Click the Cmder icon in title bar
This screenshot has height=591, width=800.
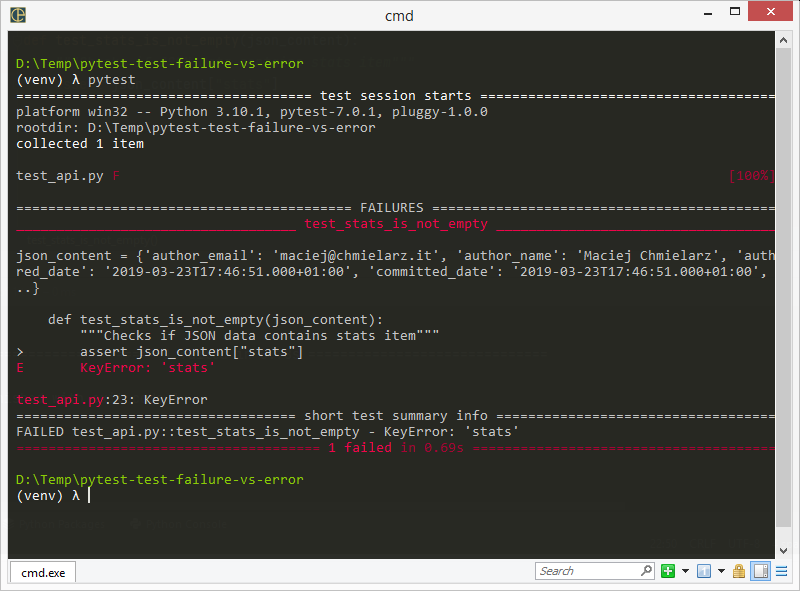tap(18, 15)
